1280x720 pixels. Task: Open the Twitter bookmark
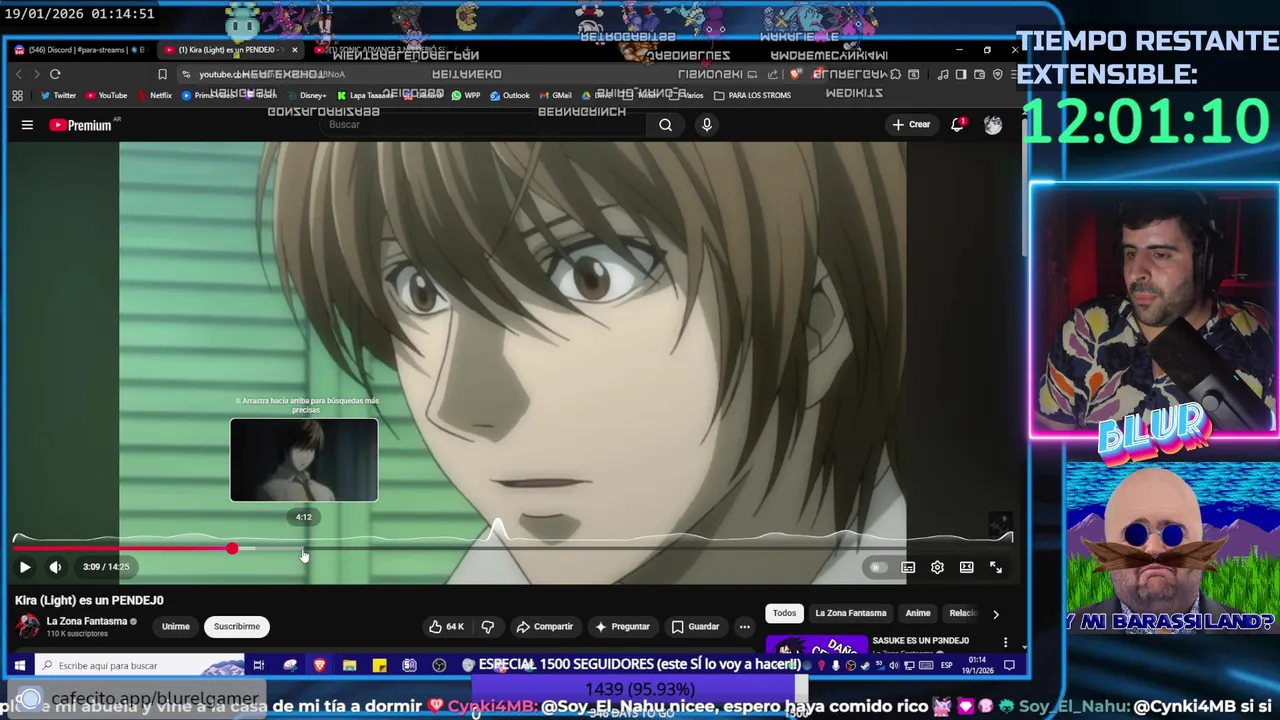(58, 96)
